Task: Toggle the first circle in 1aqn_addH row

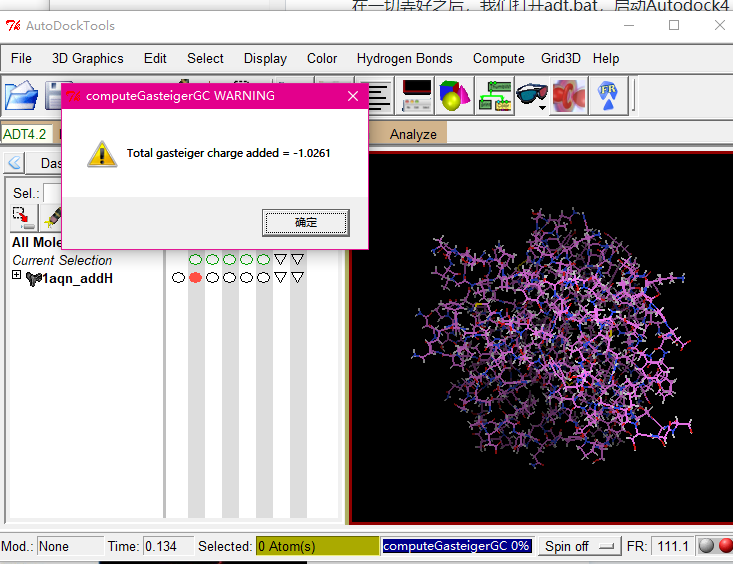Action: click(178, 277)
